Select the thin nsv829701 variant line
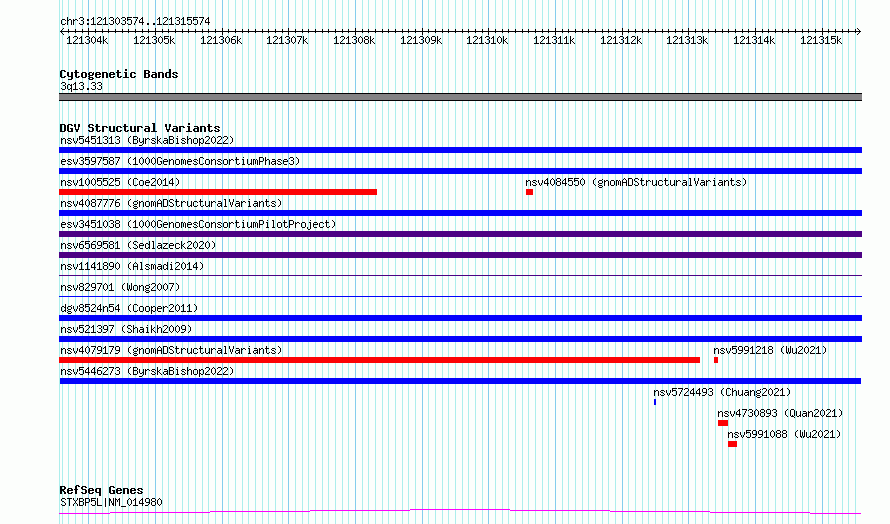 460,296
